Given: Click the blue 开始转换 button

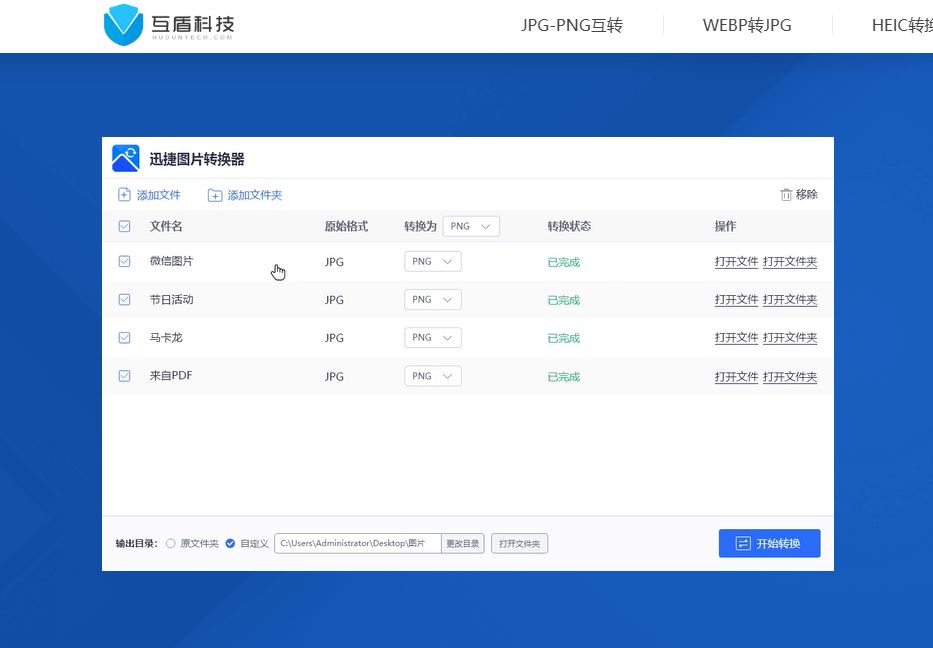Looking at the screenshot, I should point(769,543).
